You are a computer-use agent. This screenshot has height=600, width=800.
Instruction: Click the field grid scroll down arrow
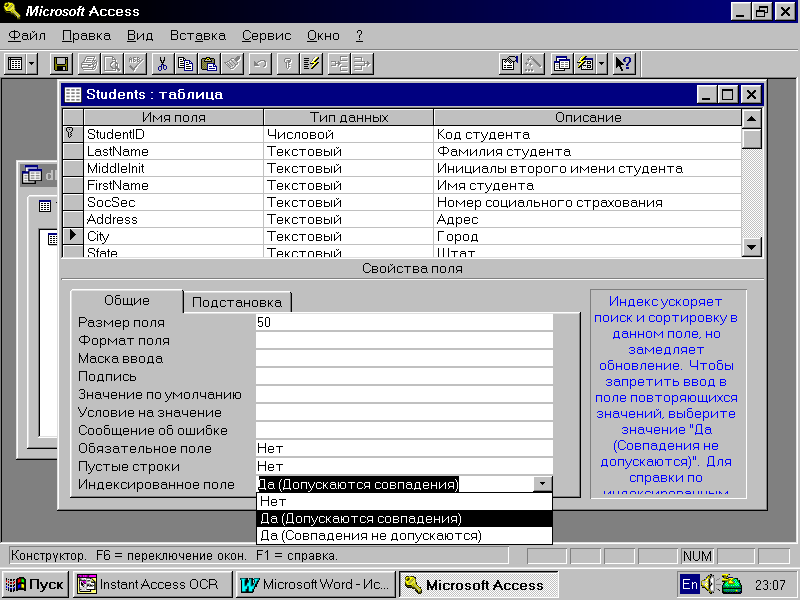[x=752, y=247]
